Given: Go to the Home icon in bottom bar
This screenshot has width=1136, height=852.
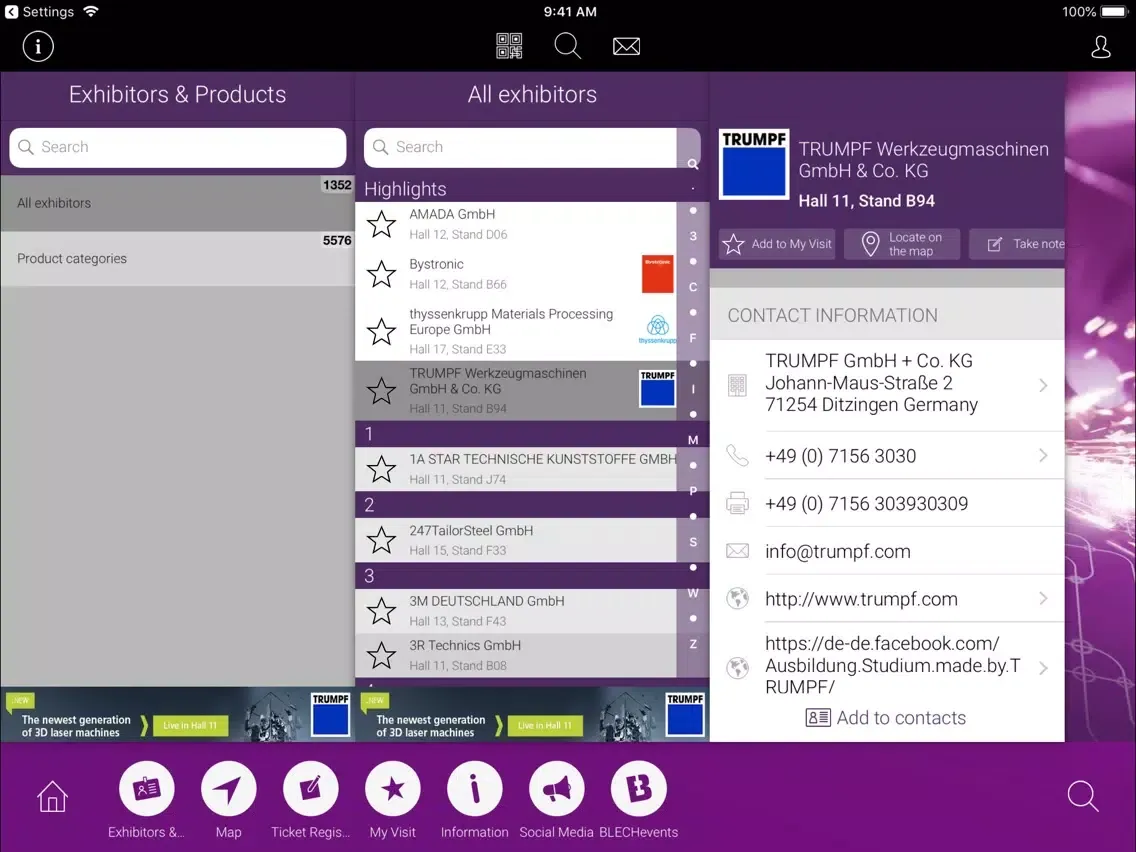Looking at the screenshot, I should pos(52,797).
